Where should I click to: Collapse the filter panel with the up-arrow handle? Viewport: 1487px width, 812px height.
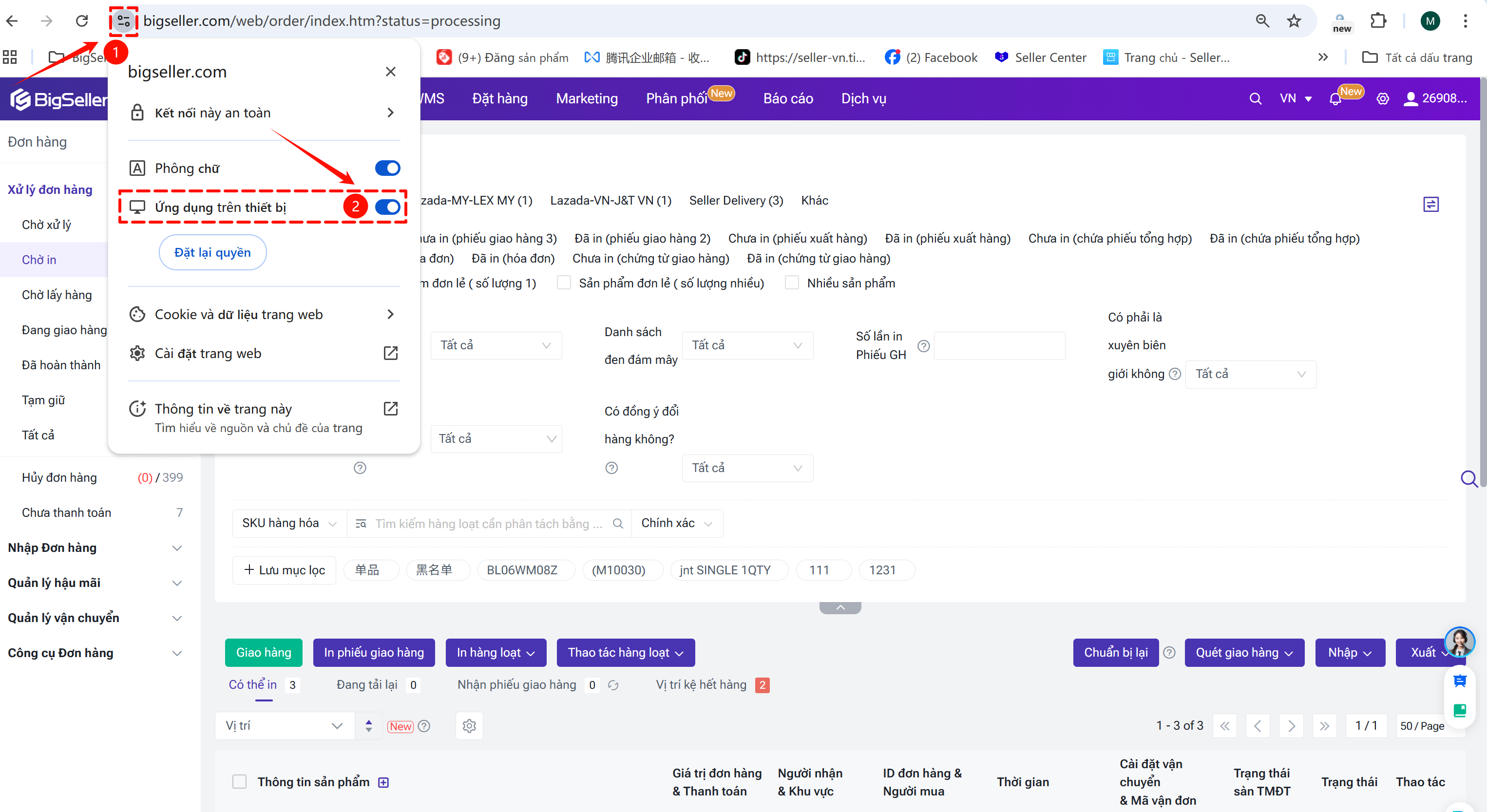840,608
